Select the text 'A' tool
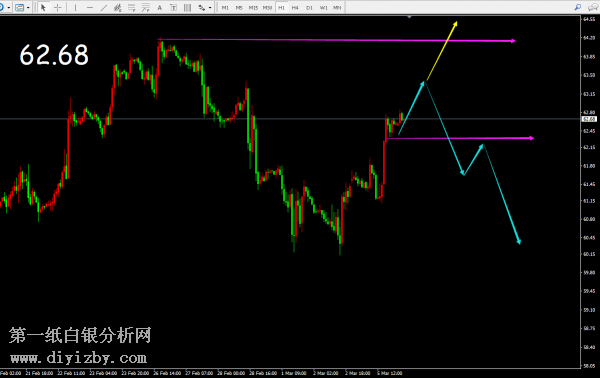Screen dimensions: 600x378 click(x=160, y=7)
